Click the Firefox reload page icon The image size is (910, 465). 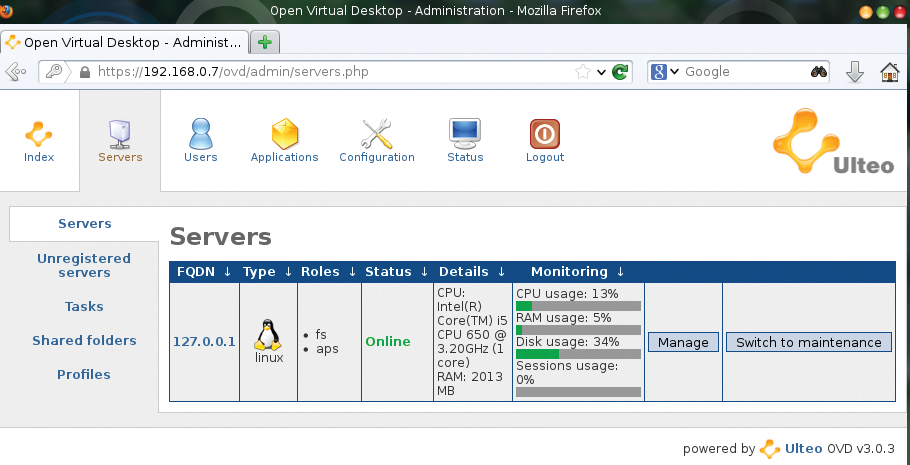(x=621, y=72)
